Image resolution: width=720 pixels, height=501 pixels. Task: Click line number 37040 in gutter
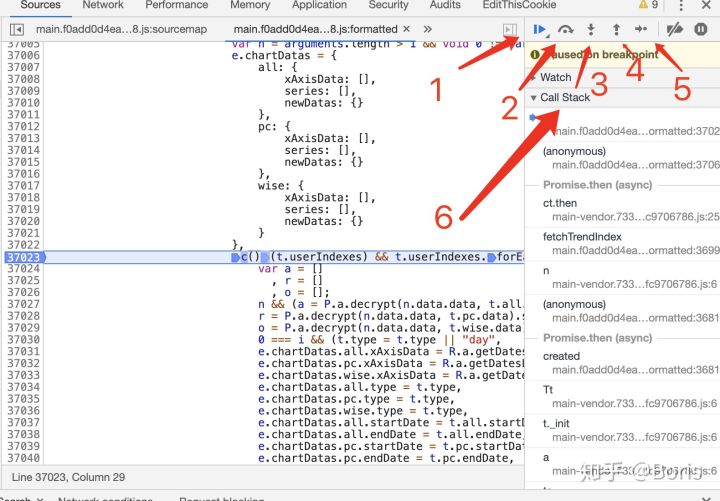pyautogui.click(x=24, y=458)
